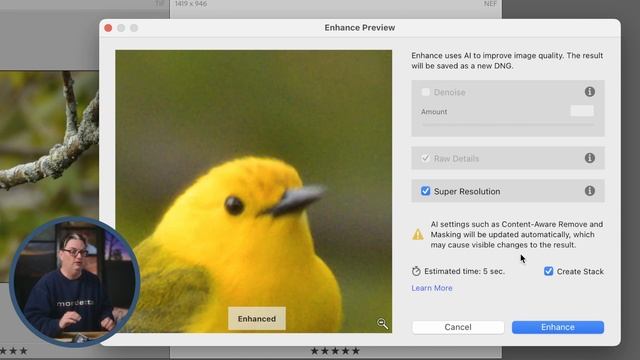Uncheck the Create Stack checkbox
The width and height of the screenshot is (640, 360).
point(549,271)
